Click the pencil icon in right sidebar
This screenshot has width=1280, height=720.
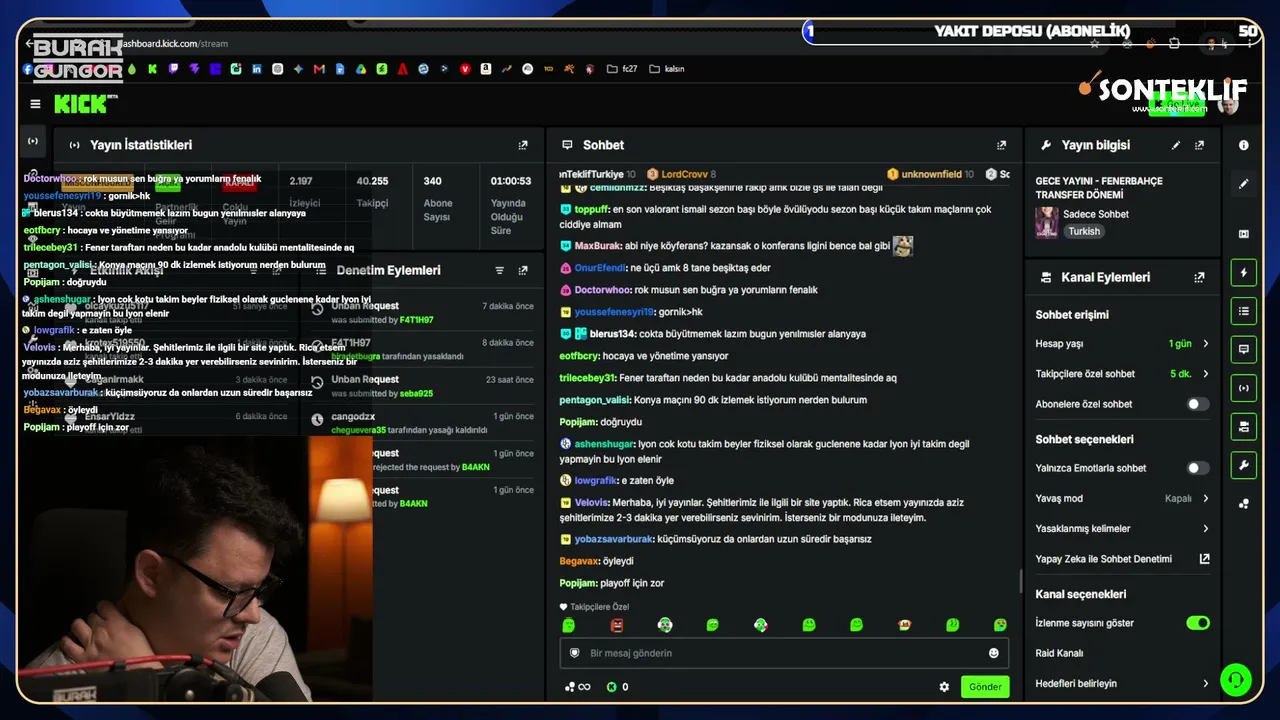[x=1244, y=184]
